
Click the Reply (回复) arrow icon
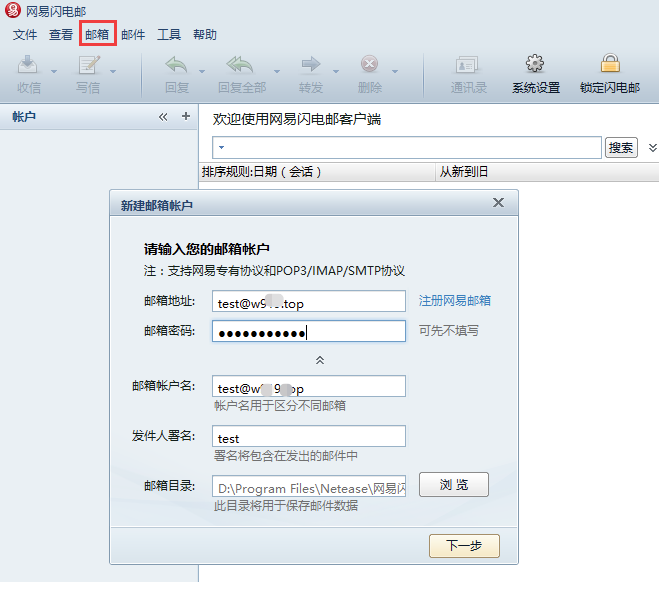[x=176, y=65]
